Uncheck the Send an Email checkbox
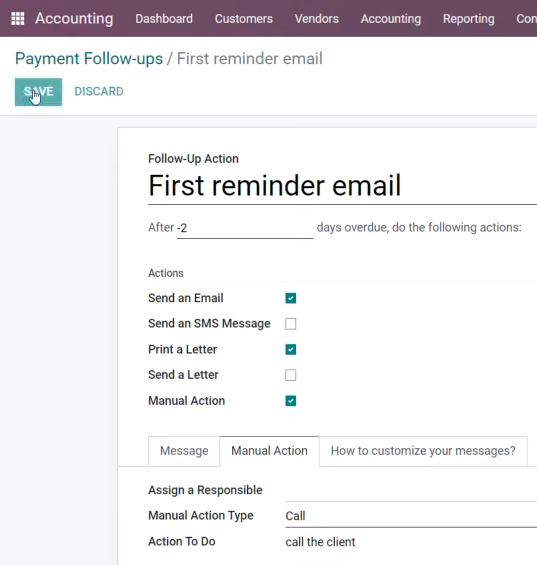 291,298
